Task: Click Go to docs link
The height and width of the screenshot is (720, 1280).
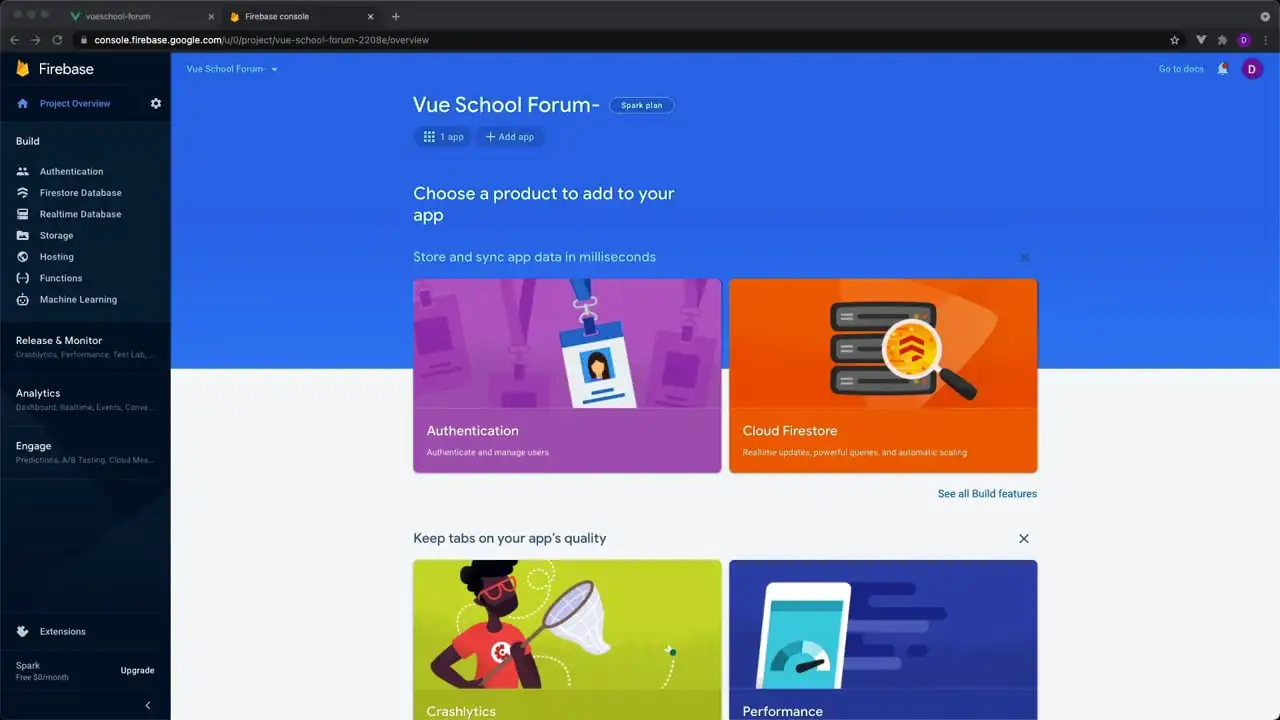Action: (x=1181, y=69)
